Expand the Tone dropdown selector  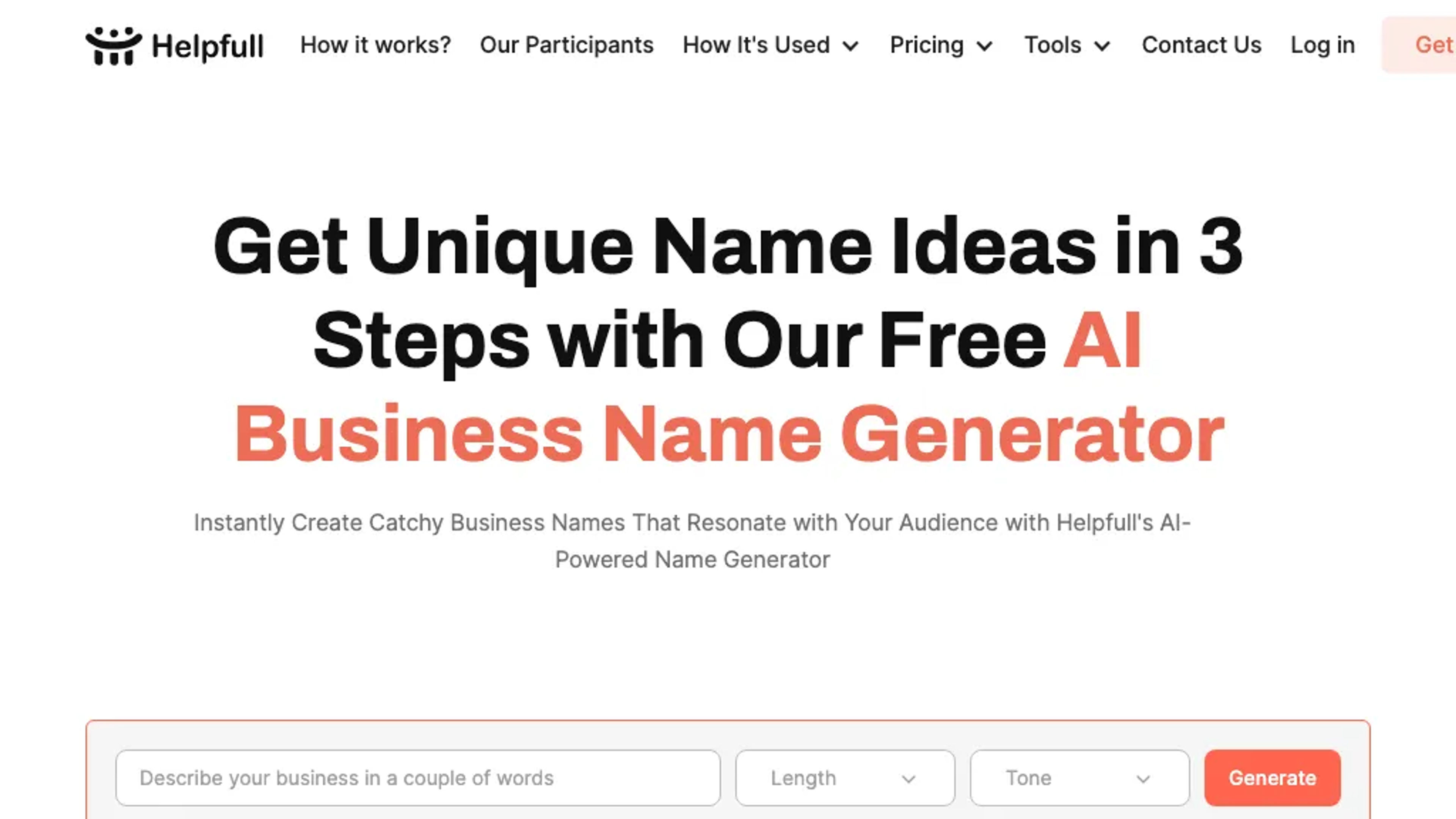[1079, 778]
